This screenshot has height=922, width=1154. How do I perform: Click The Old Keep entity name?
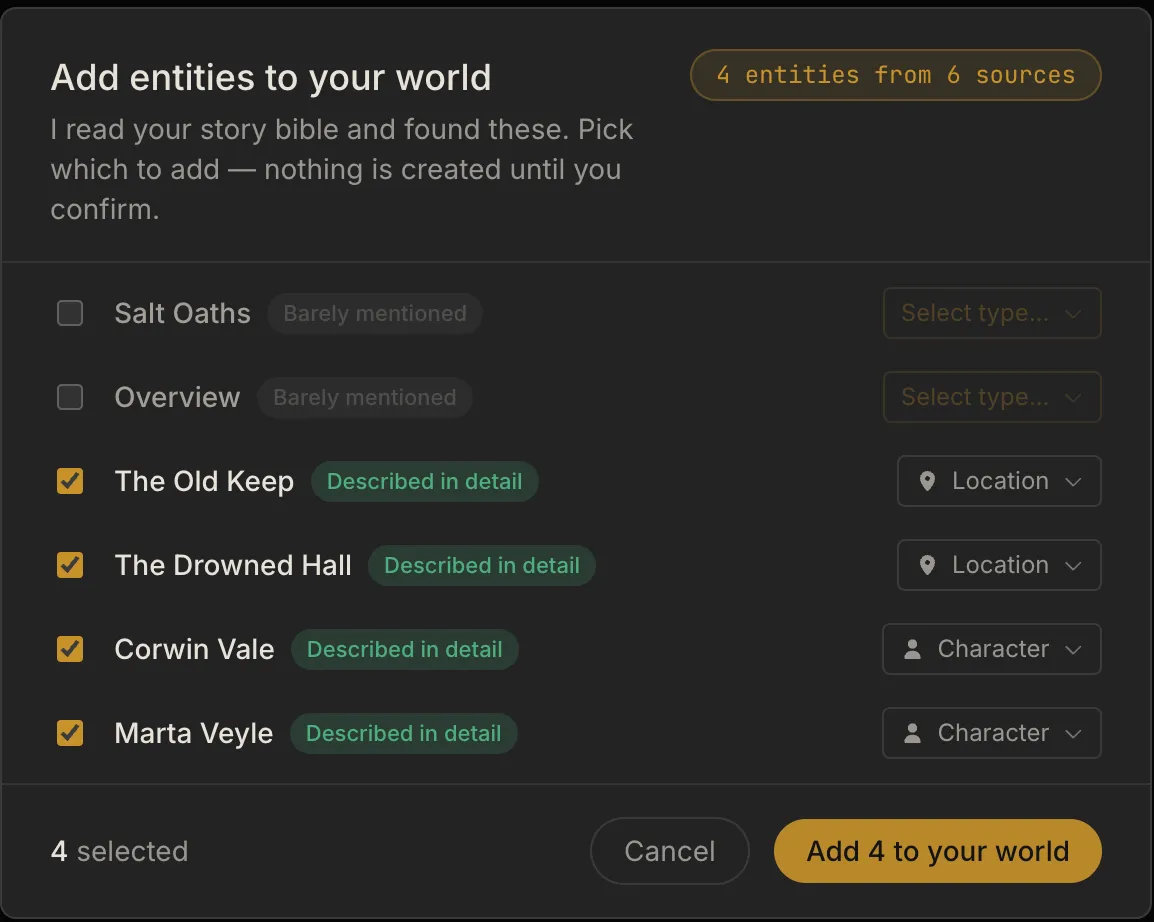click(x=204, y=481)
